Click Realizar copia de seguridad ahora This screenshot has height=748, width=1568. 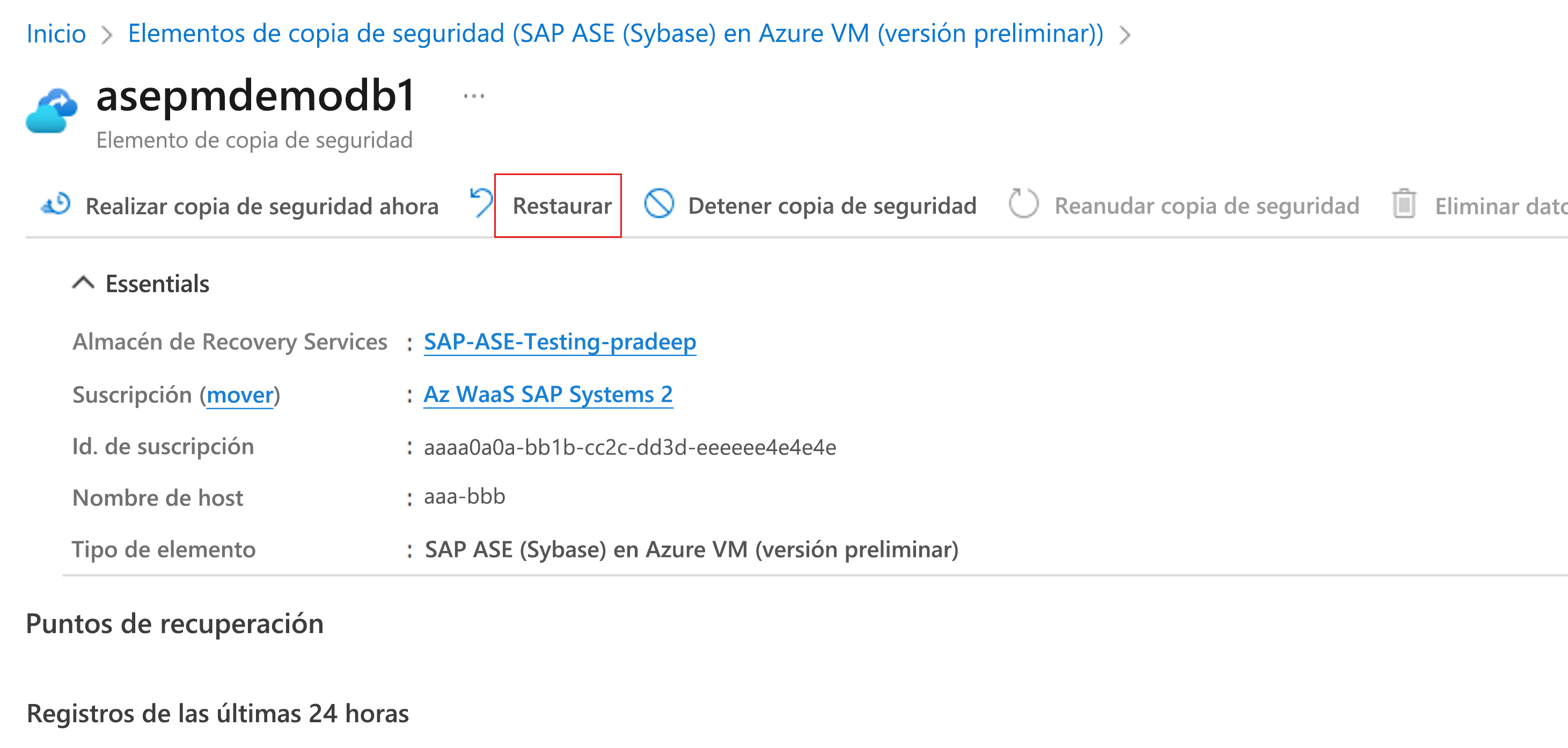point(262,206)
